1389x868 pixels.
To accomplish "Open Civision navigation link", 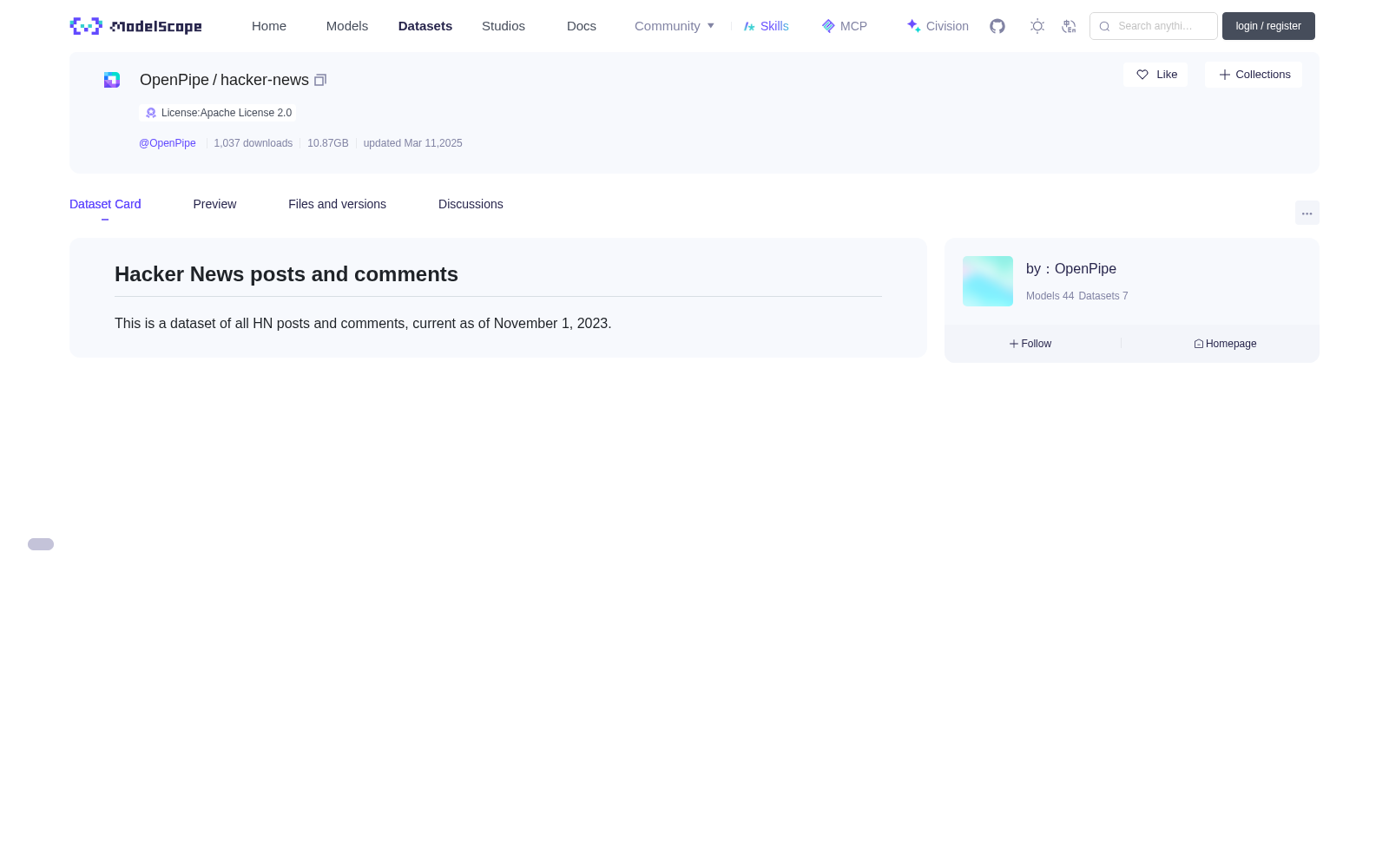I will pyautogui.click(x=938, y=26).
